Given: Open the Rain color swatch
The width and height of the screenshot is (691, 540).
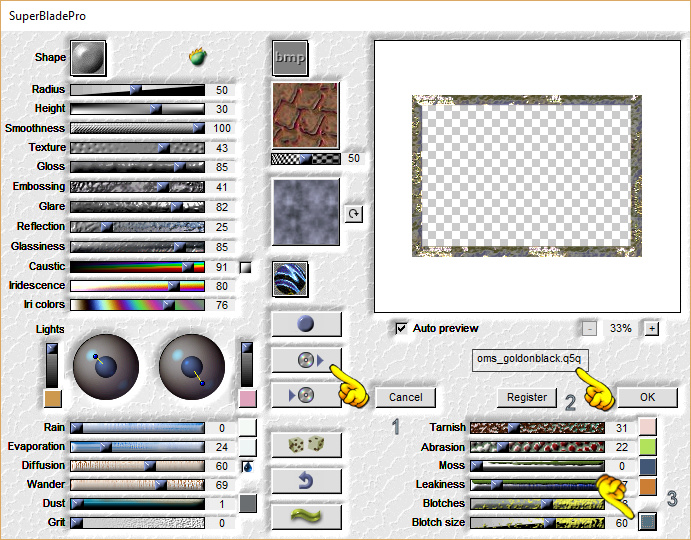Looking at the screenshot, I should point(248,428).
